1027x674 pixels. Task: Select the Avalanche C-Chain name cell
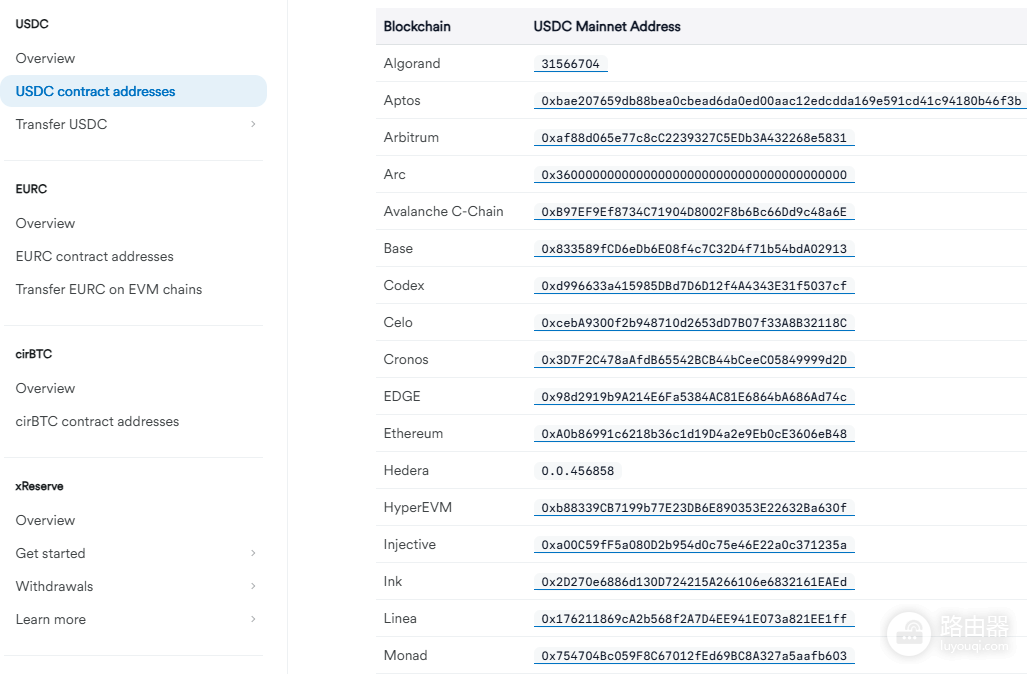pyautogui.click(x=443, y=211)
